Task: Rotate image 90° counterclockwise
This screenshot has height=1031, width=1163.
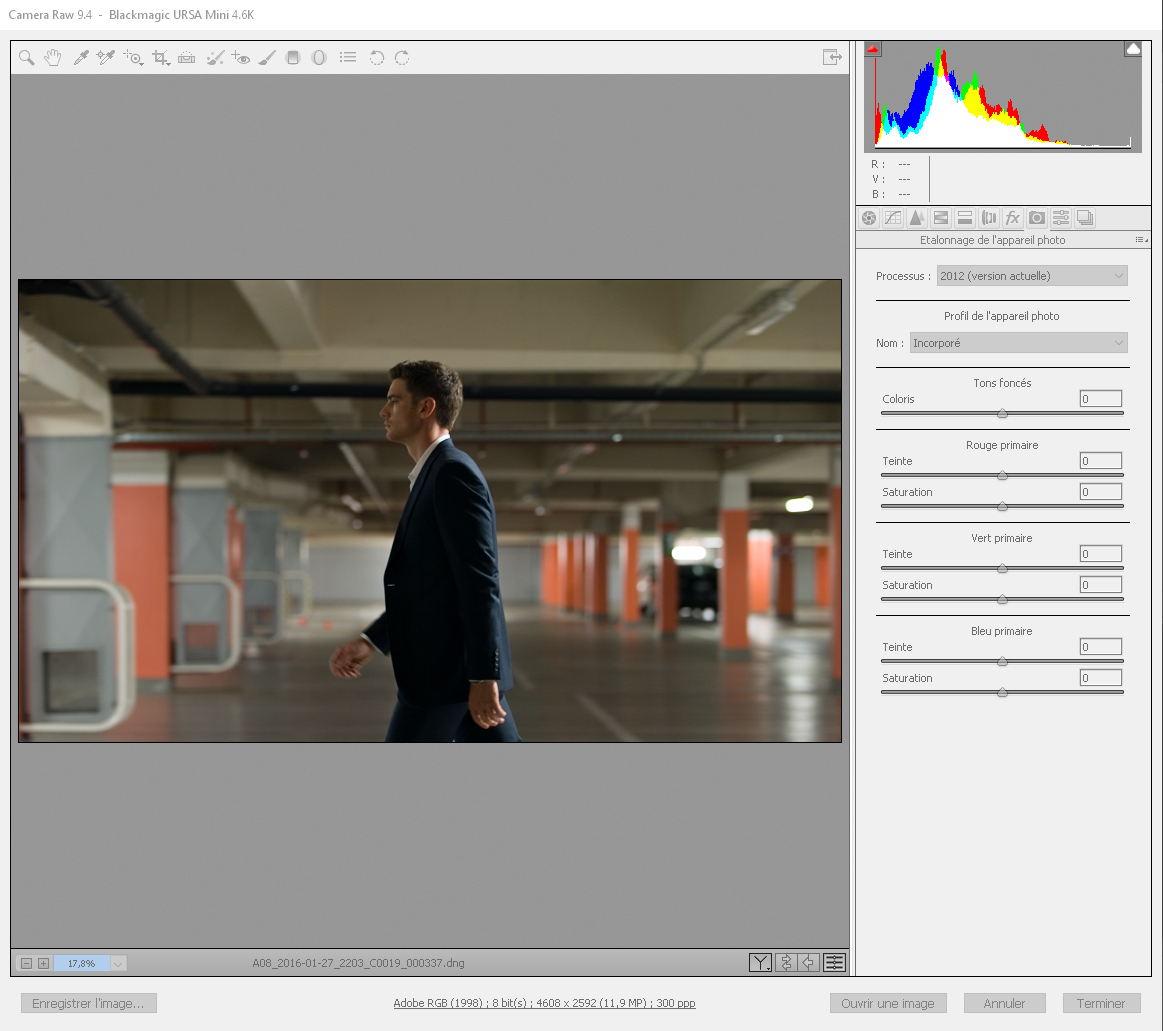Action: pos(377,58)
